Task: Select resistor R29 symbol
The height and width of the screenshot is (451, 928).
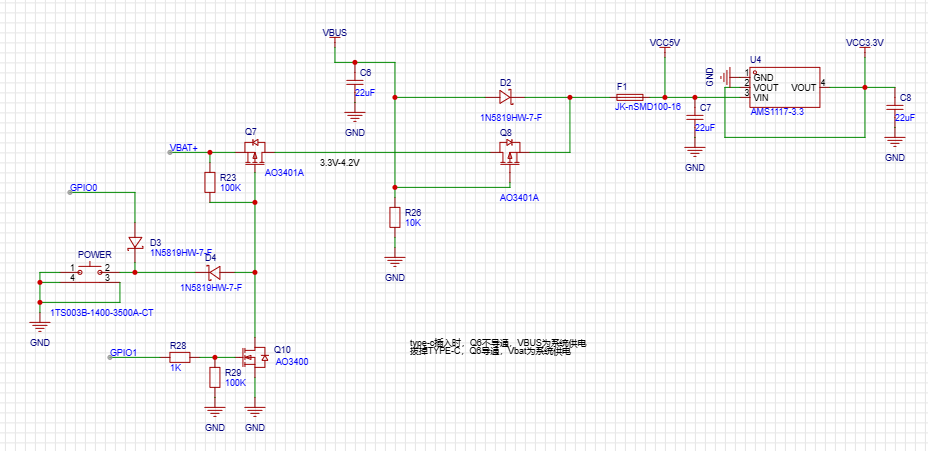Action: pyautogui.click(x=215, y=377)
